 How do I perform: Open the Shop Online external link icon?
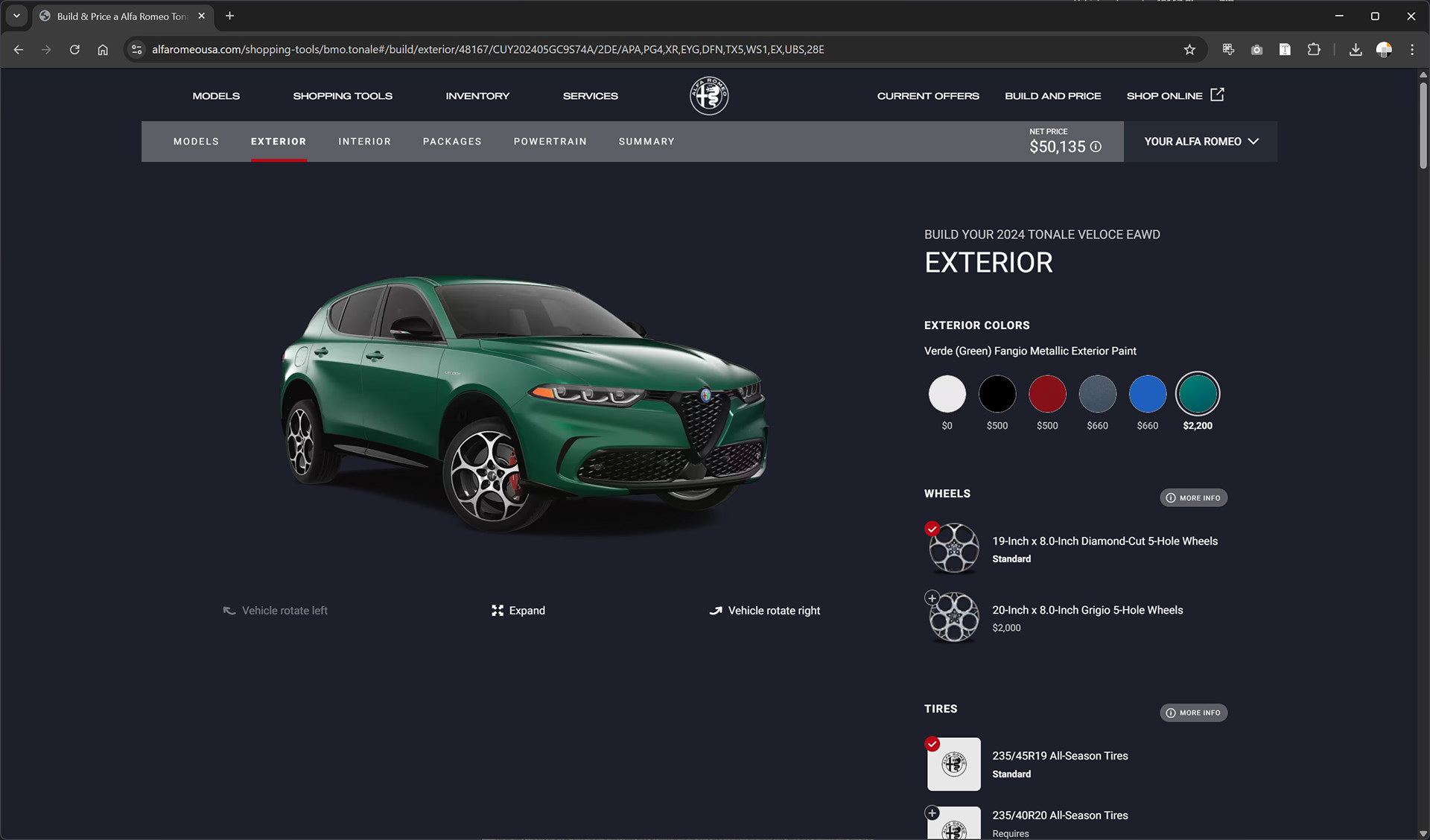pyautogui.click(x=1217, y=95)
